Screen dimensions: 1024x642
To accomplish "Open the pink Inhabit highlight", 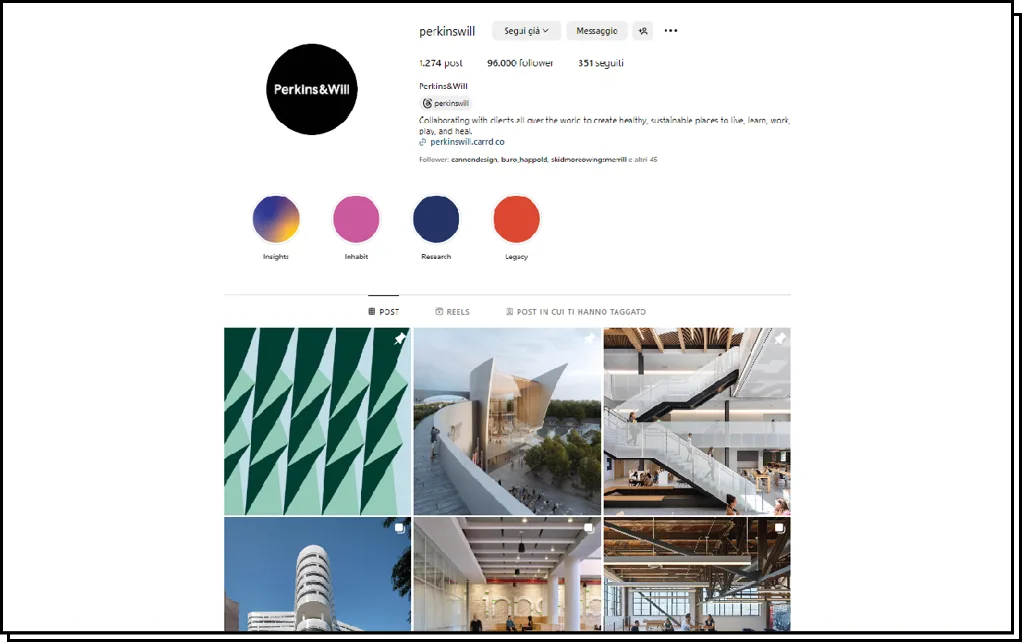I will (356, 219).
